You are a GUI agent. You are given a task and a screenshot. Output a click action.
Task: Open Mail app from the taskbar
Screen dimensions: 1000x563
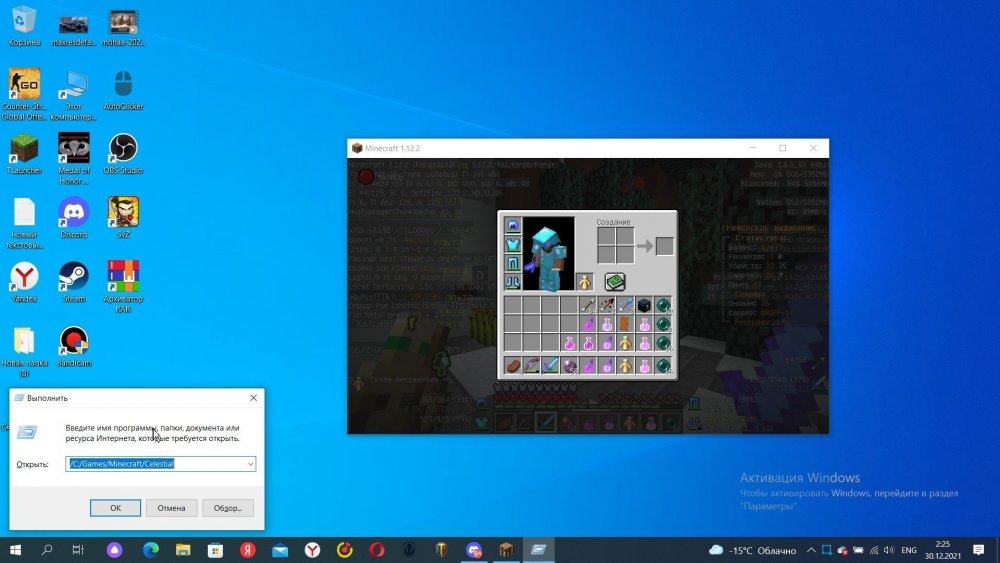click(280, 550)
